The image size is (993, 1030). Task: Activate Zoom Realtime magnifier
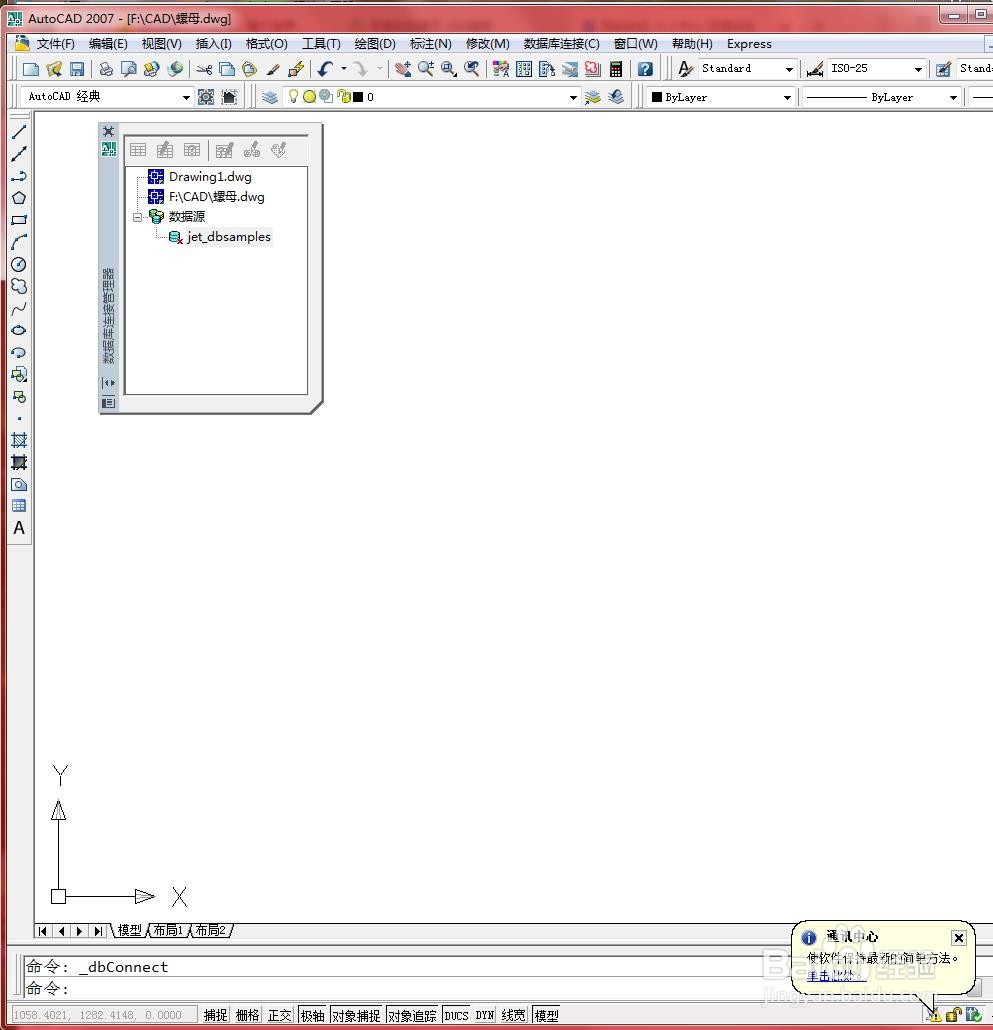tap(426, 69)
